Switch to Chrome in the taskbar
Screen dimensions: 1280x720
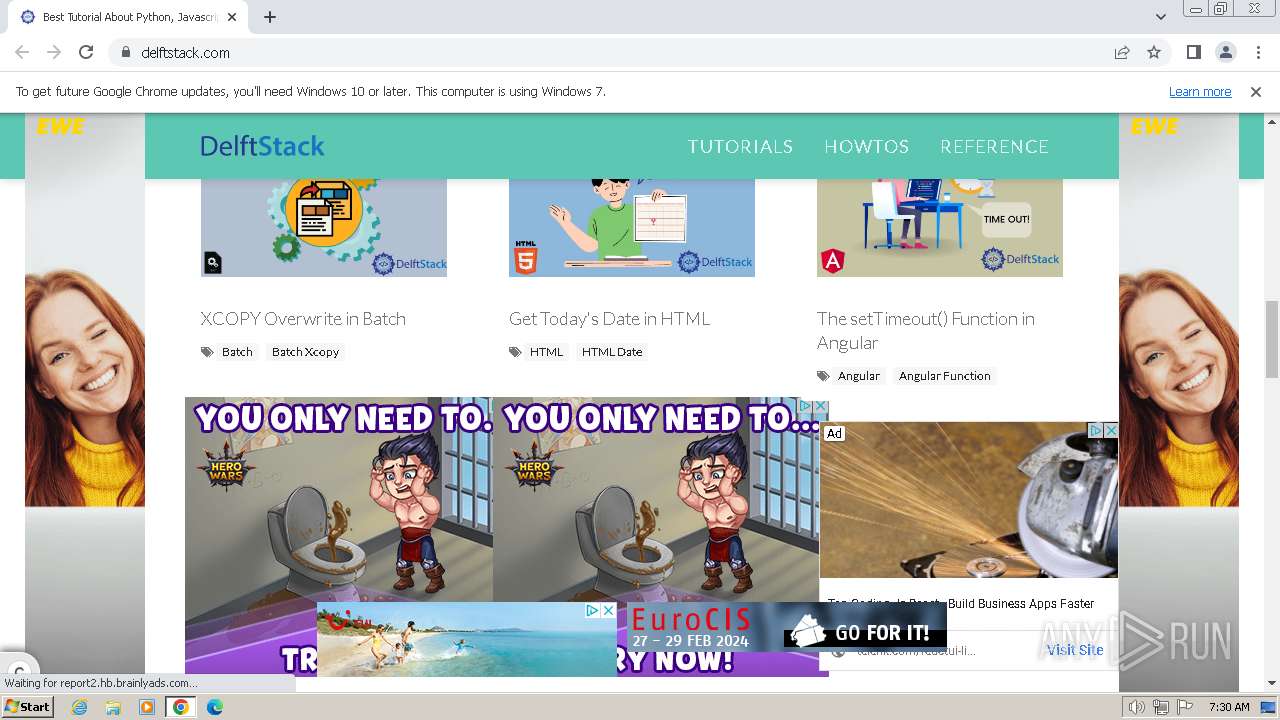(x=181, y=706)
